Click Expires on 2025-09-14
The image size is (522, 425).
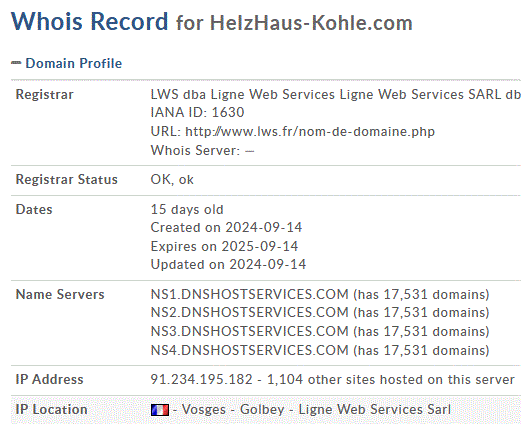click(224, 246)
